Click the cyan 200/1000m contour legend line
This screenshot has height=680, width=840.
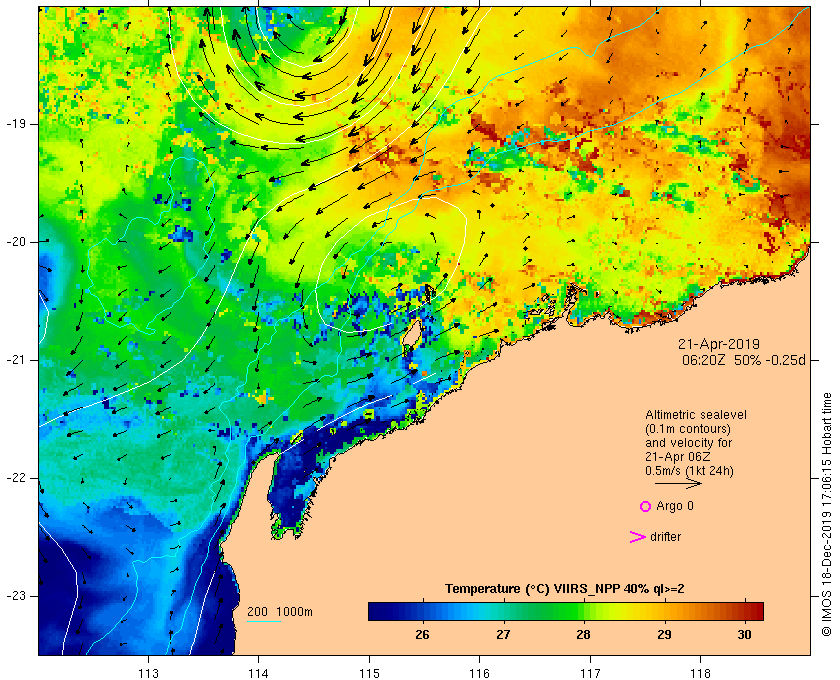tap(264, 622)
